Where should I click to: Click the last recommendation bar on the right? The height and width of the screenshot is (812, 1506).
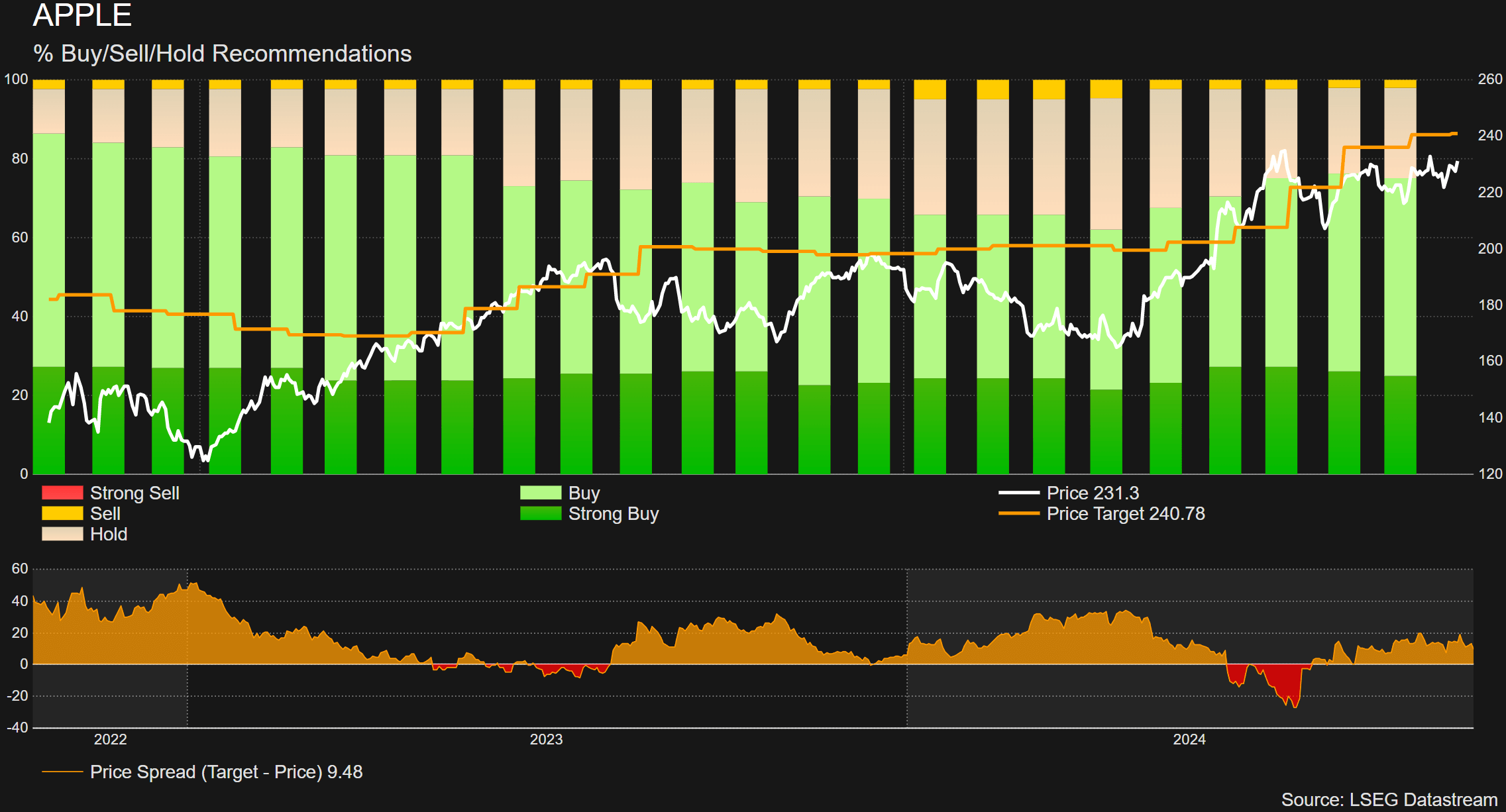click(x=1400, y=277)
